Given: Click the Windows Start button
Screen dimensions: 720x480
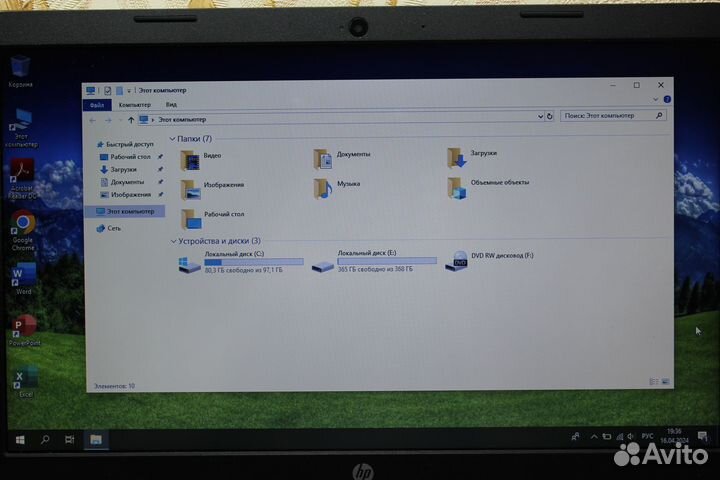Looking at the screenshot, I should [20, 440].
